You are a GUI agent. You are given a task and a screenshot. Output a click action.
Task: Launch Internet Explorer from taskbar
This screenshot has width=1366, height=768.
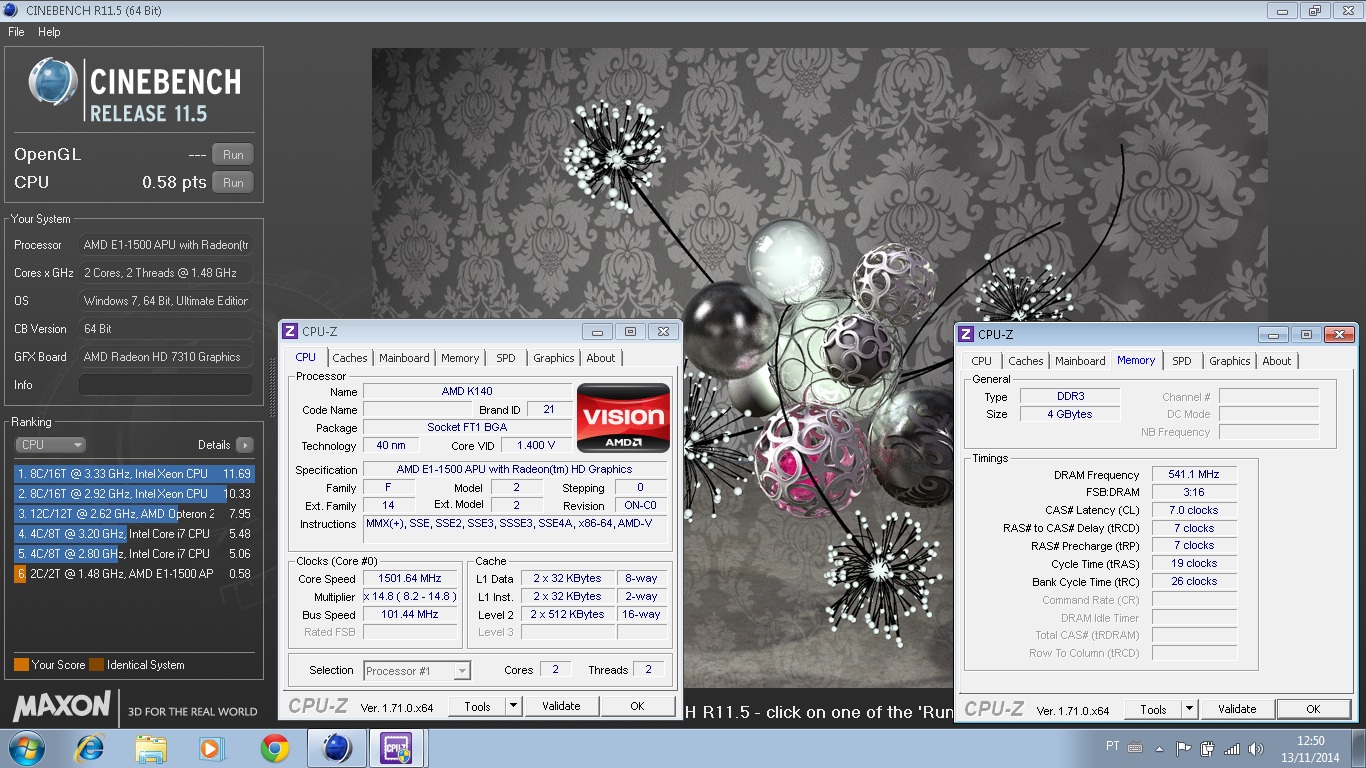point(91,748)
